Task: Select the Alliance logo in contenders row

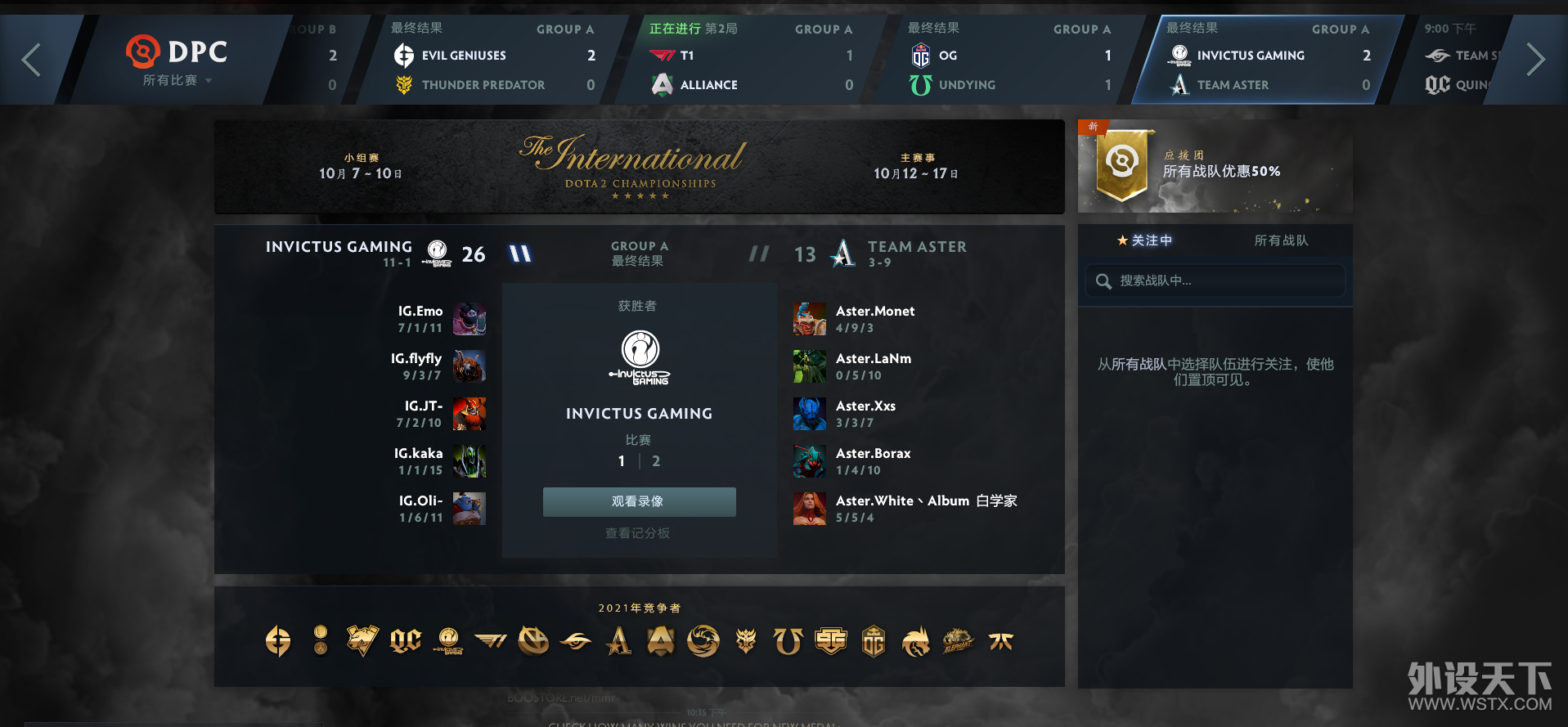Action: (x=661, y=641)
